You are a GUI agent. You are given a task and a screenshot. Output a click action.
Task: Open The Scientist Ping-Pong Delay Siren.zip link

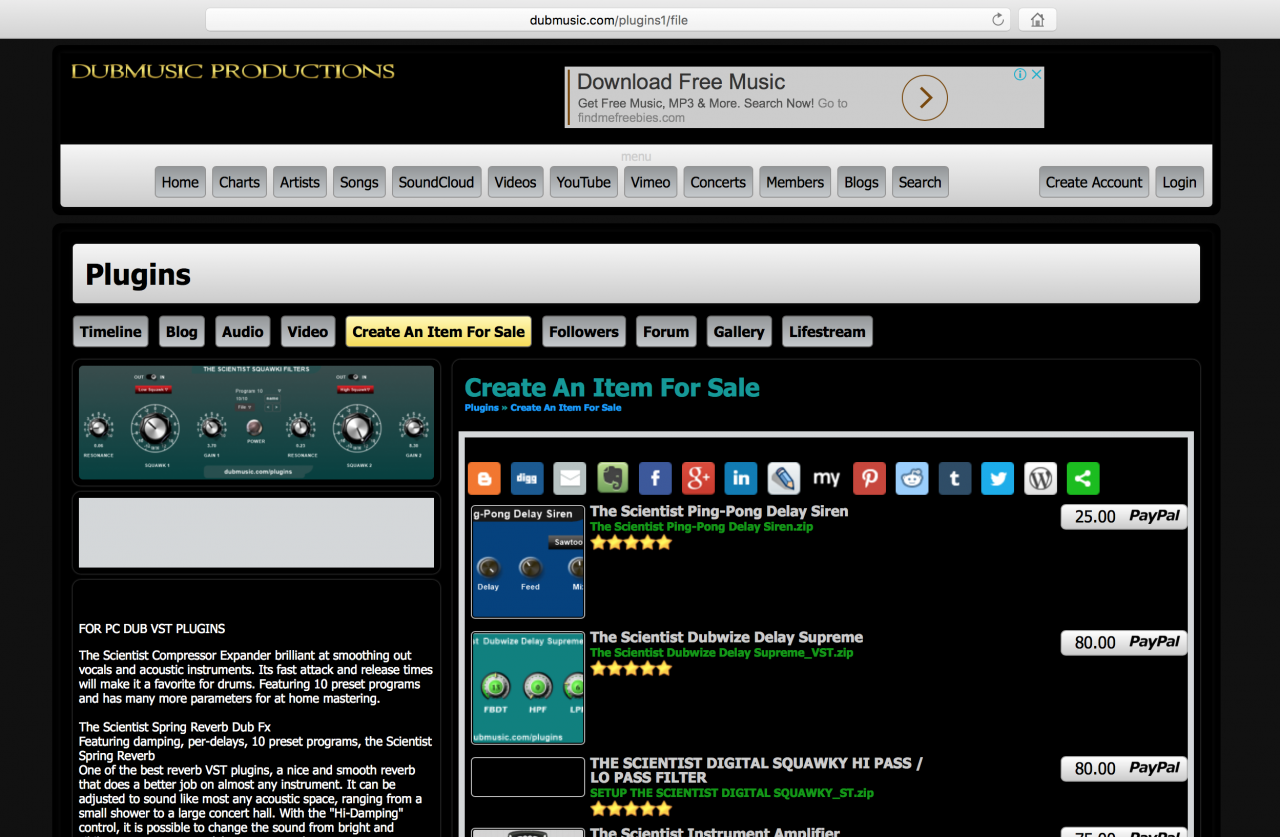pos(702,527)
